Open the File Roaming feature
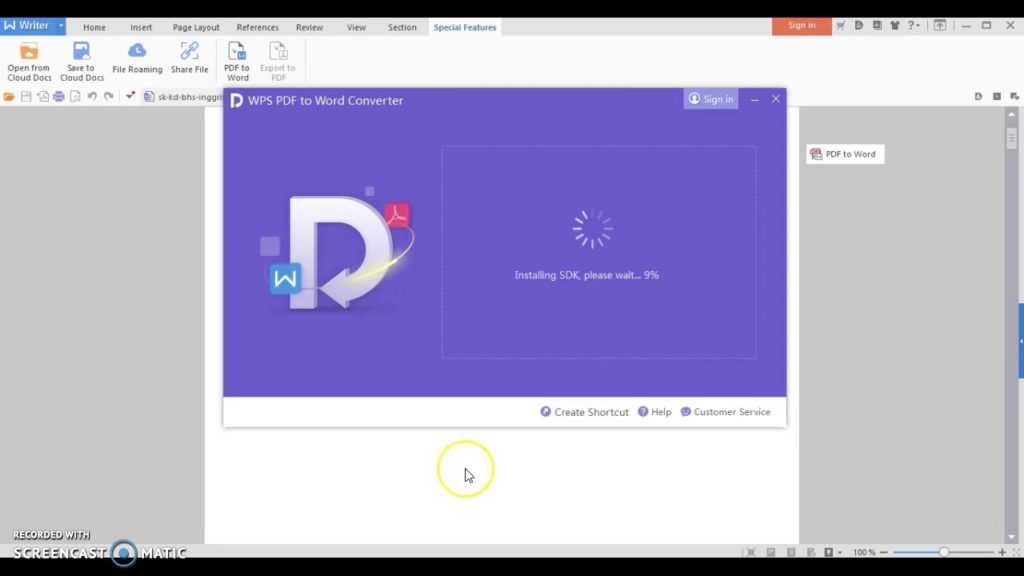This screenshot has width=1024, height=576. 137,59
